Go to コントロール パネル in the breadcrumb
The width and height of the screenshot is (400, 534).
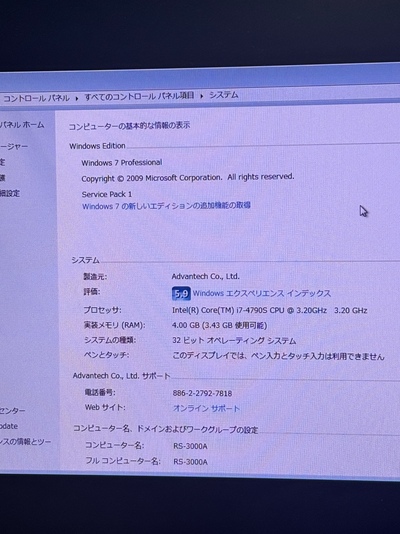tap(36, 98)
